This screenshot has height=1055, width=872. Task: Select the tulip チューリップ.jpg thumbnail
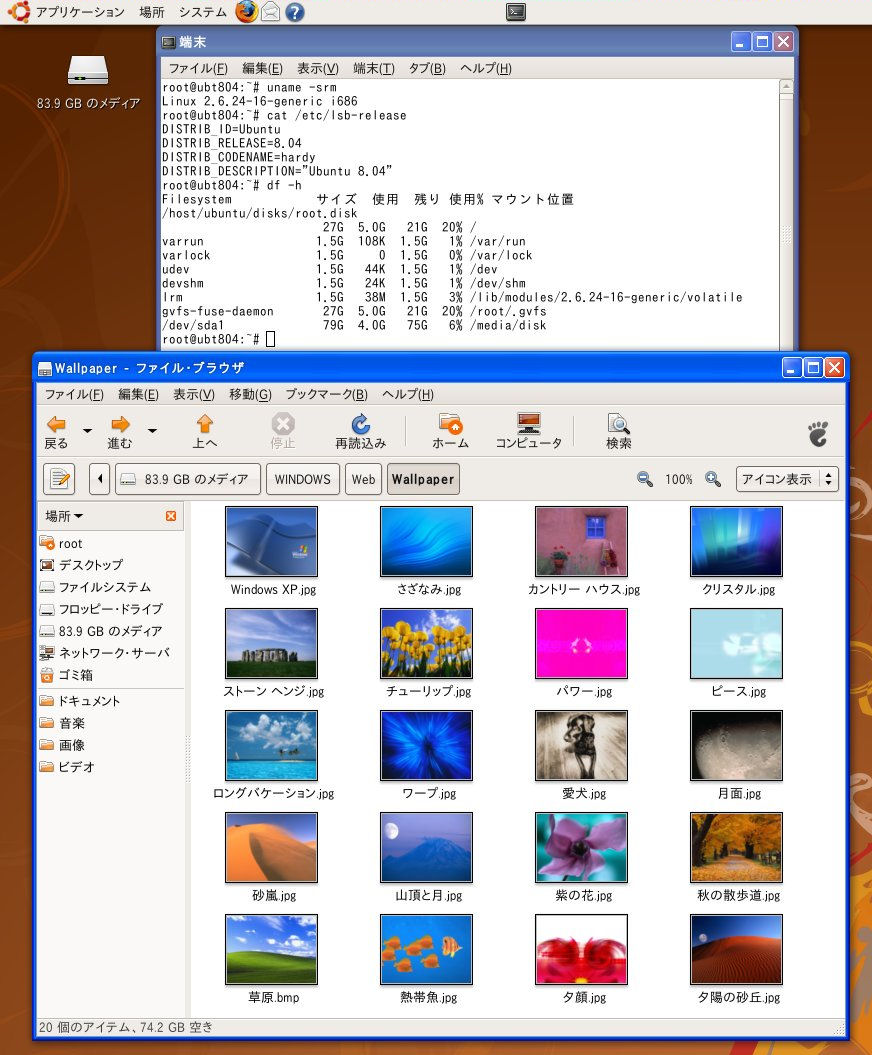pyautogui.click(x=427, y=643)
